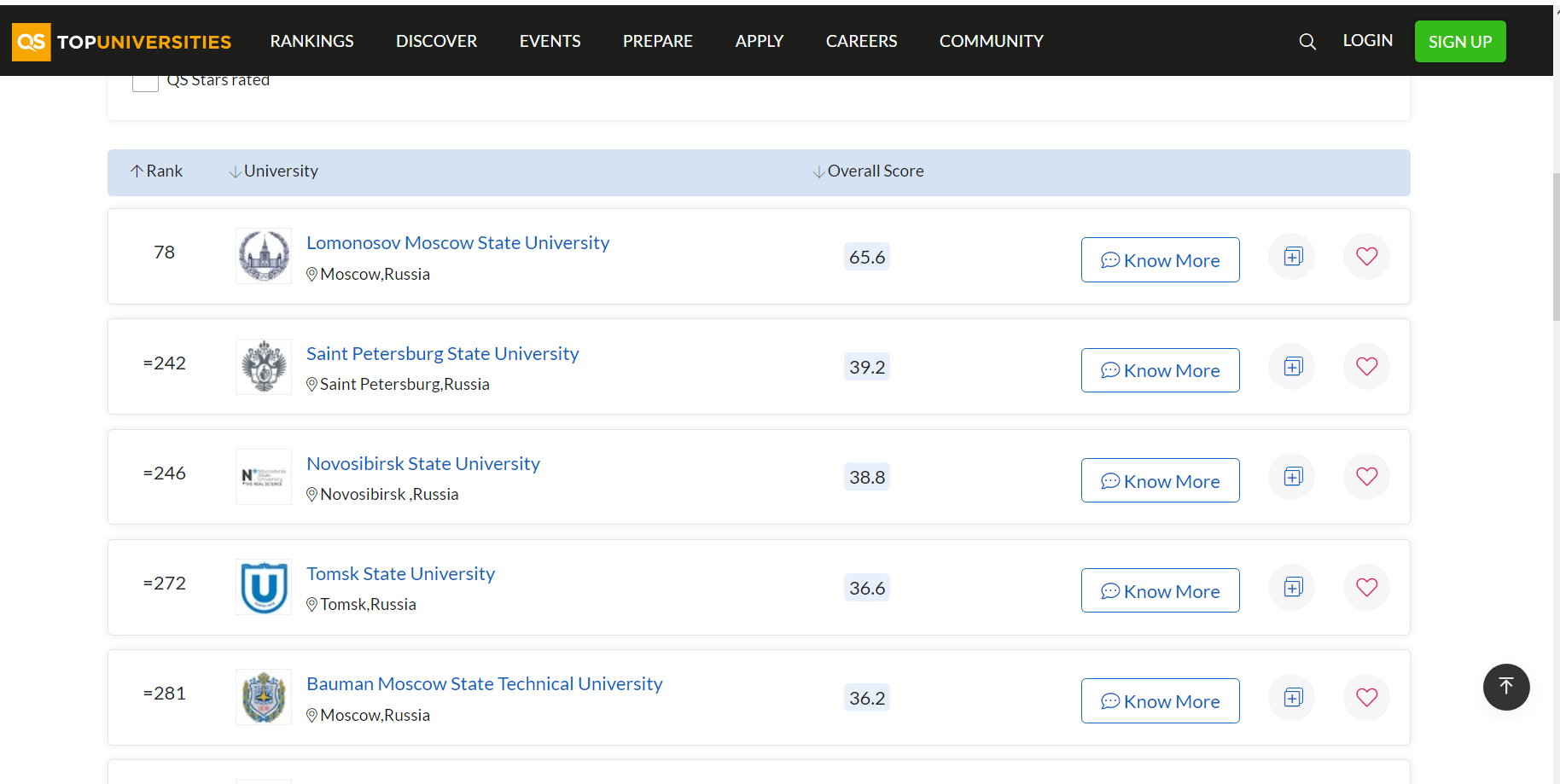Screen dimensions: 1560x784
Task: Sort the list by Overall Score
Action: pos(867,171)
